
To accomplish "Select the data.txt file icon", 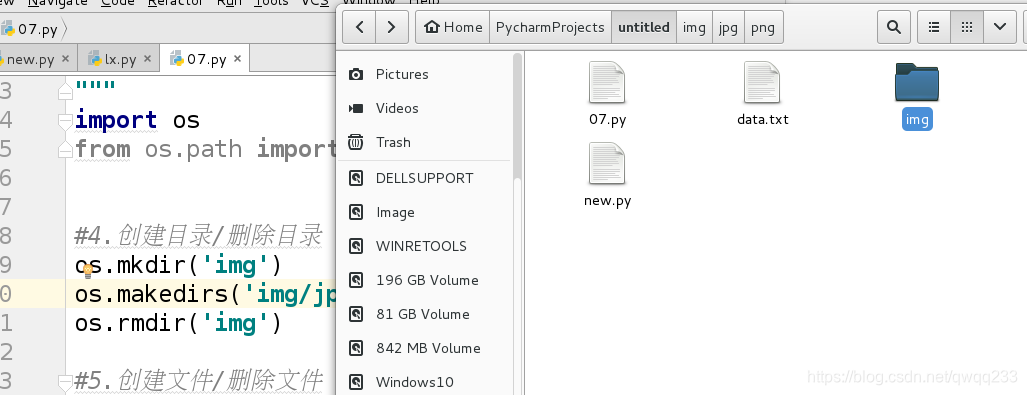I will (762, 82).
